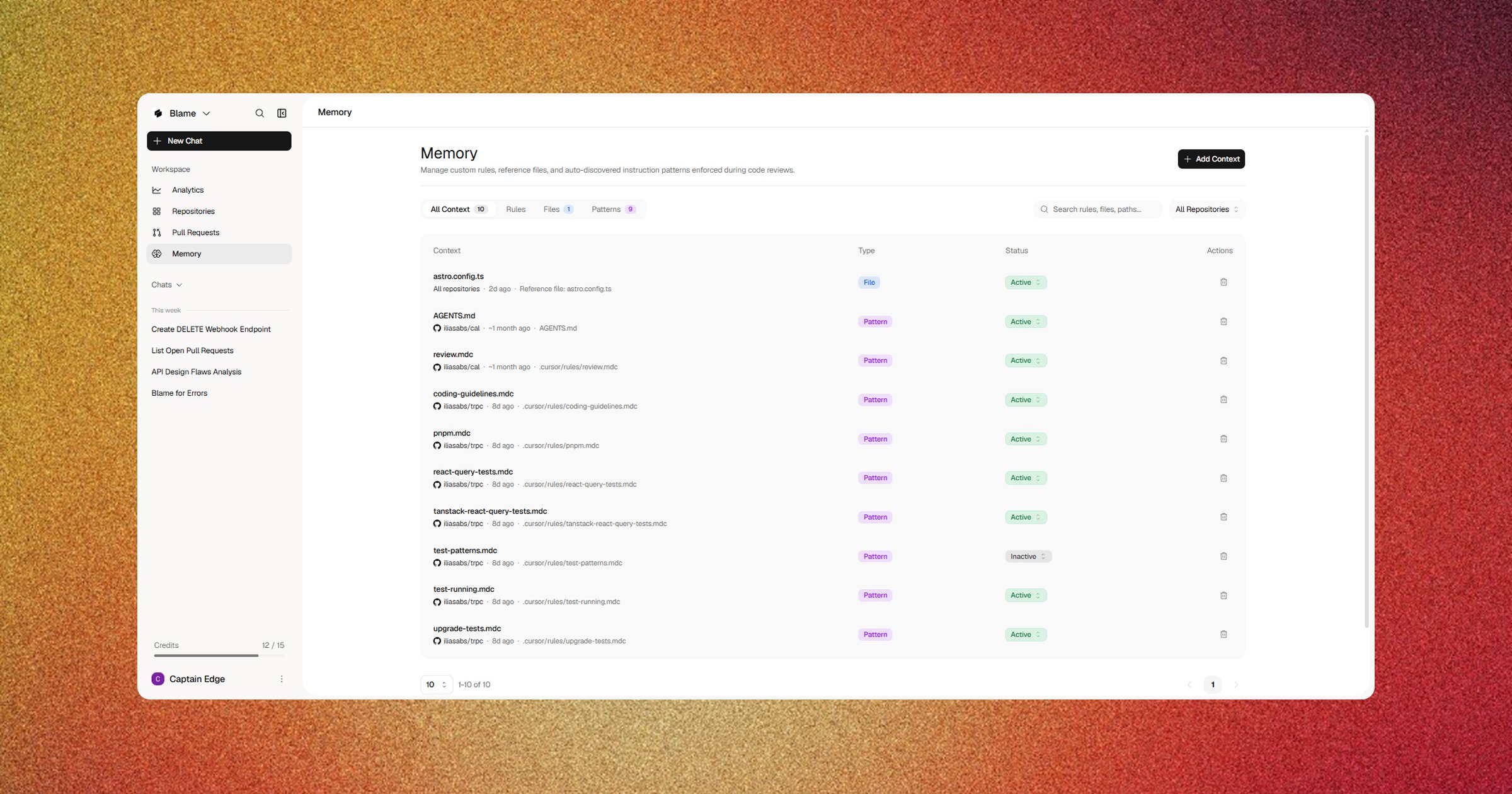Screen dimensions: 1512x794
Task: Collapse the sidebar with panel icon
Action: point(282,113)
